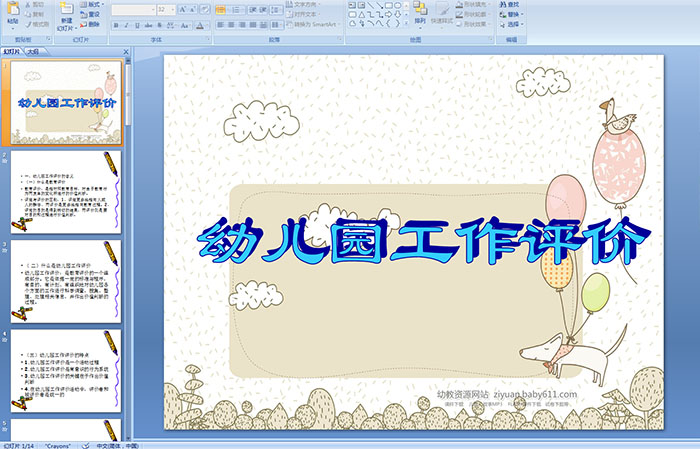Image resolution: width=700 pixels, height=449 pixels.
Task: Open the font size 32 dropdown
Action: click(166, 10)
